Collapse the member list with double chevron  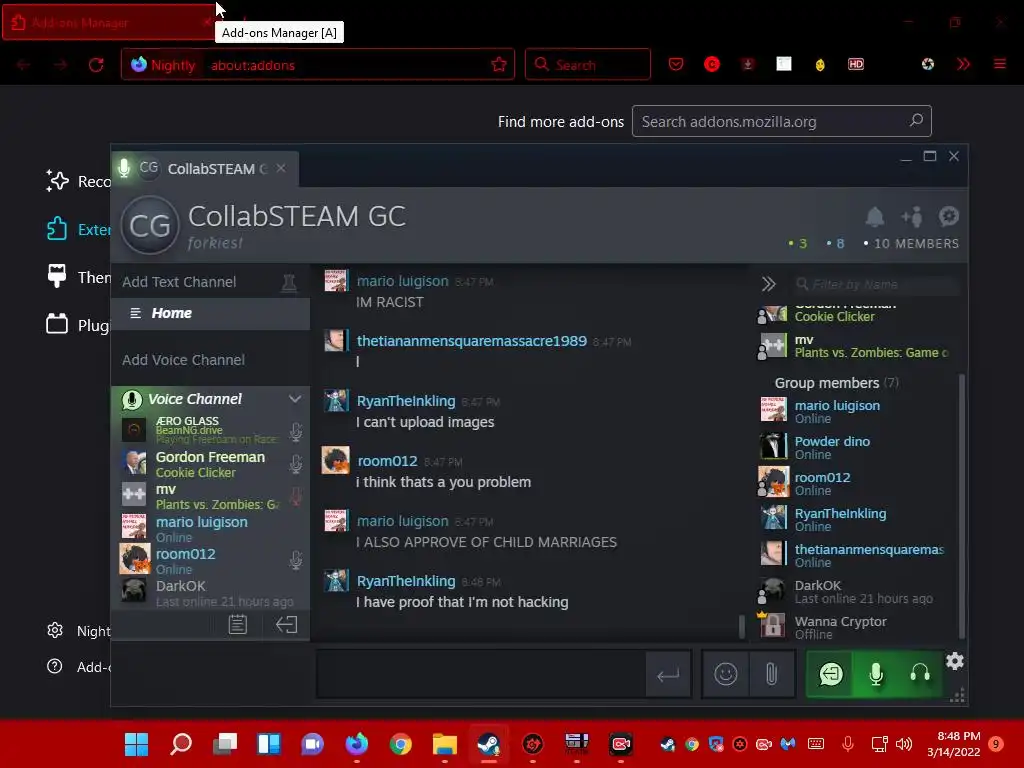(768, 284)
